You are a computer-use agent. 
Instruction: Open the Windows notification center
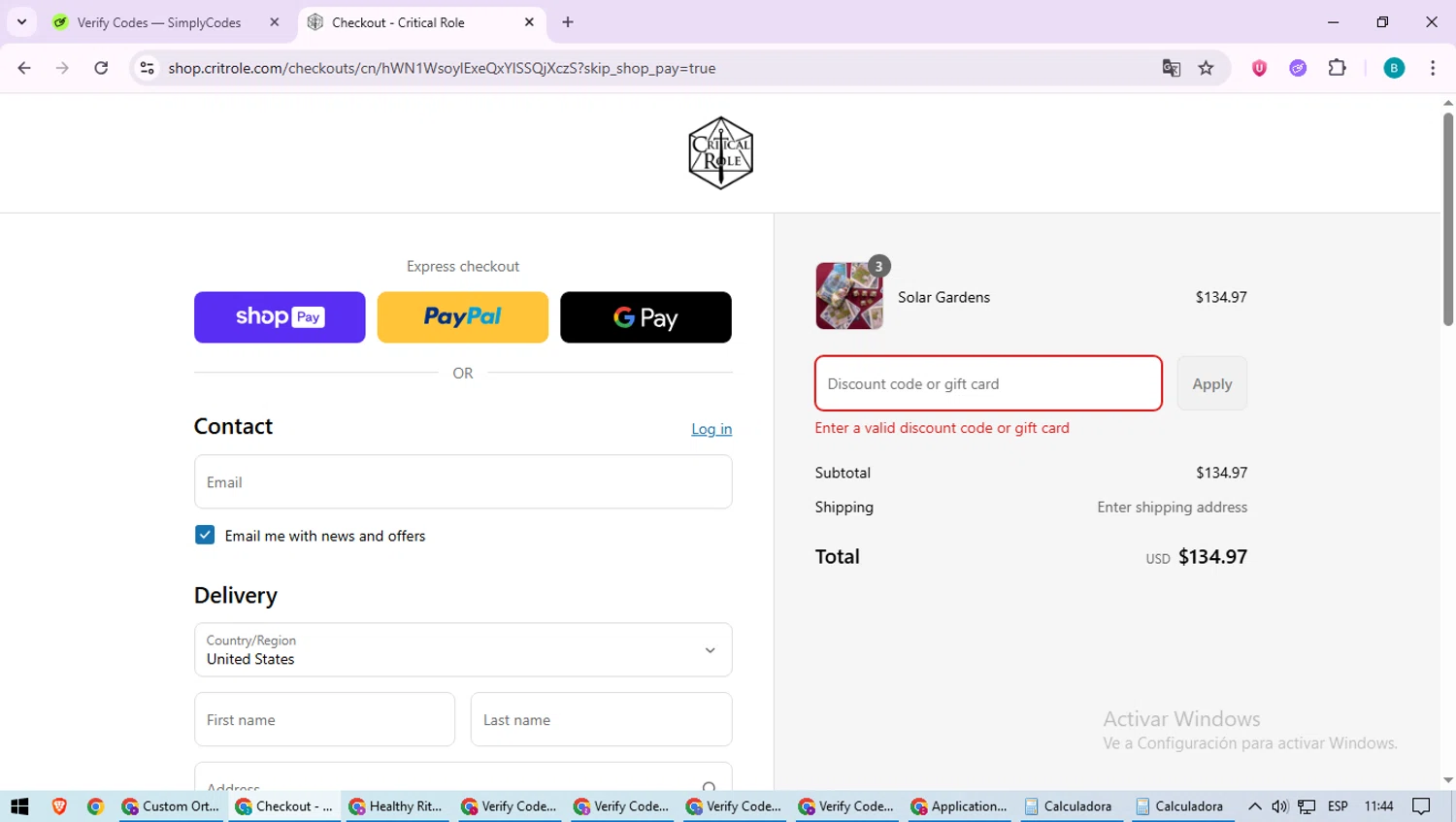point(1421,806)
